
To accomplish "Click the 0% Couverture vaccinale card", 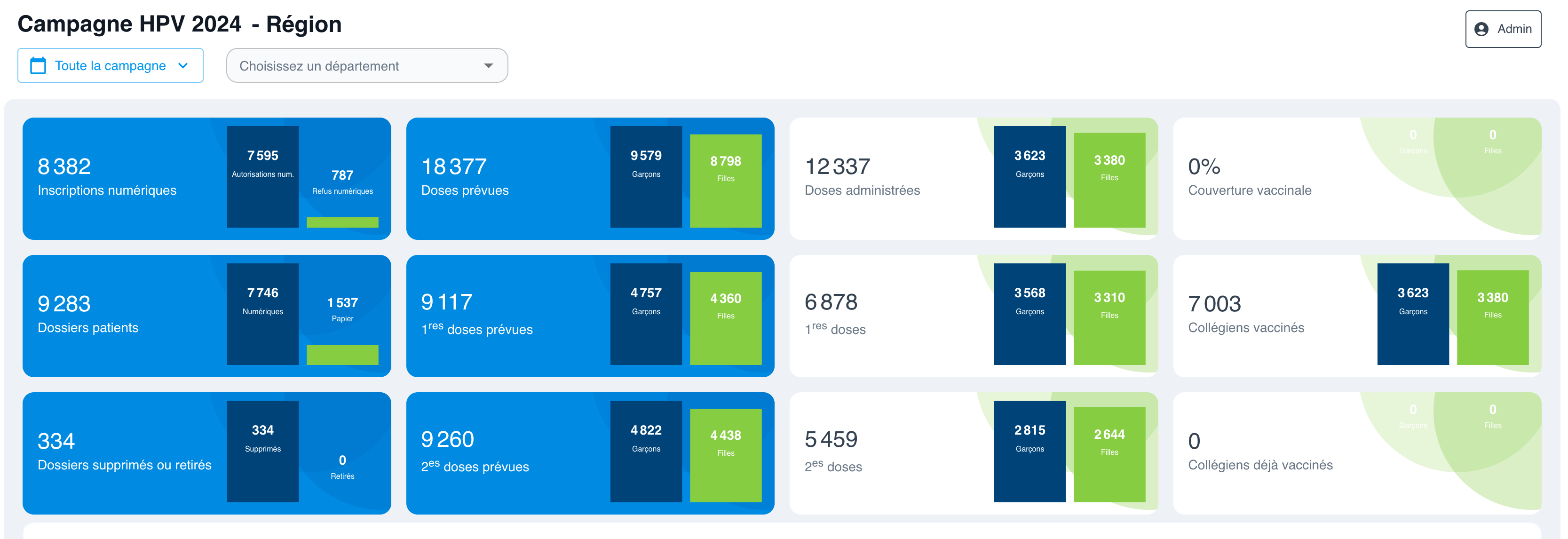I will tap(1357, 178).
